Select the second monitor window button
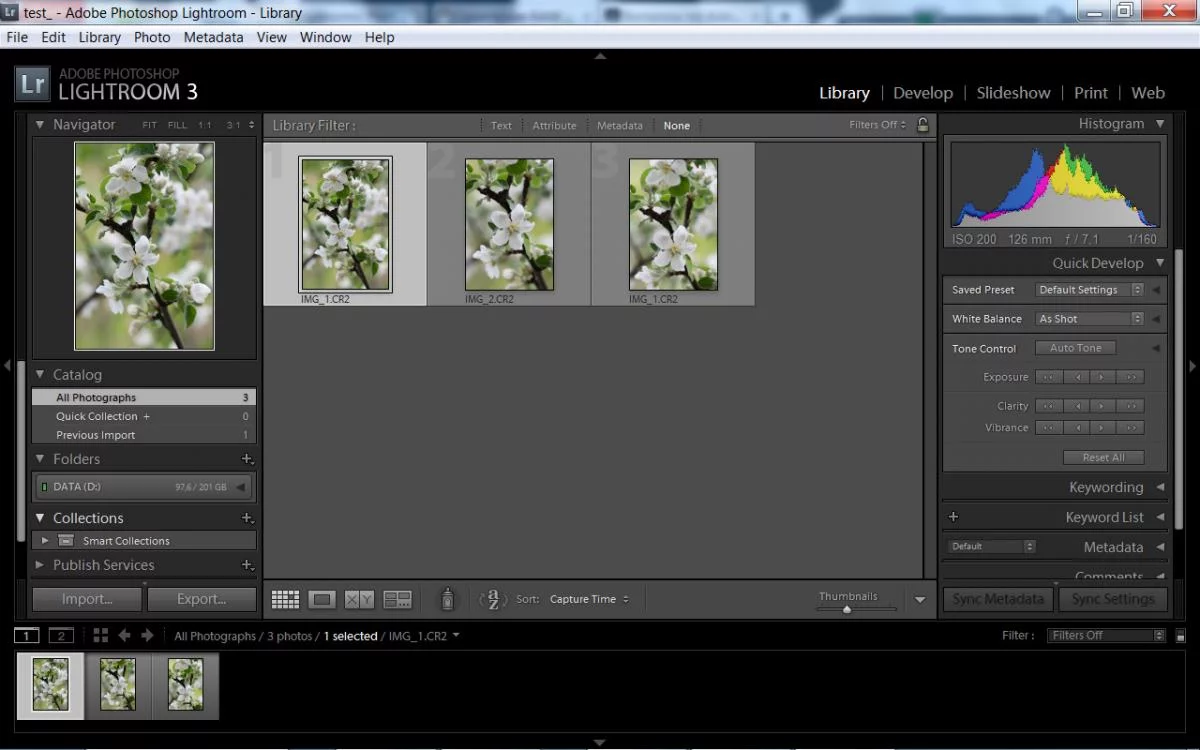1200x750 pixels. pyautogui.click(x=61, y=635)
